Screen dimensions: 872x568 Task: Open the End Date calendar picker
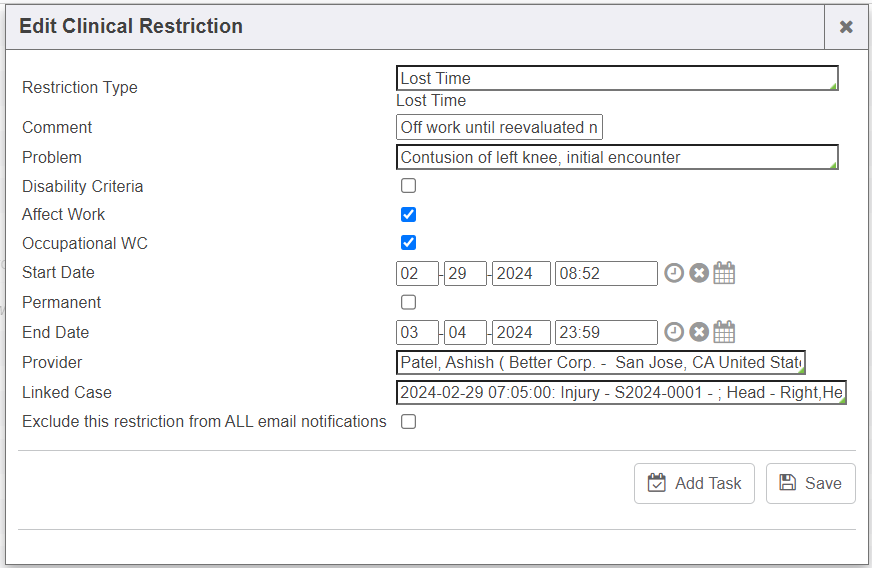click(724, 333)
